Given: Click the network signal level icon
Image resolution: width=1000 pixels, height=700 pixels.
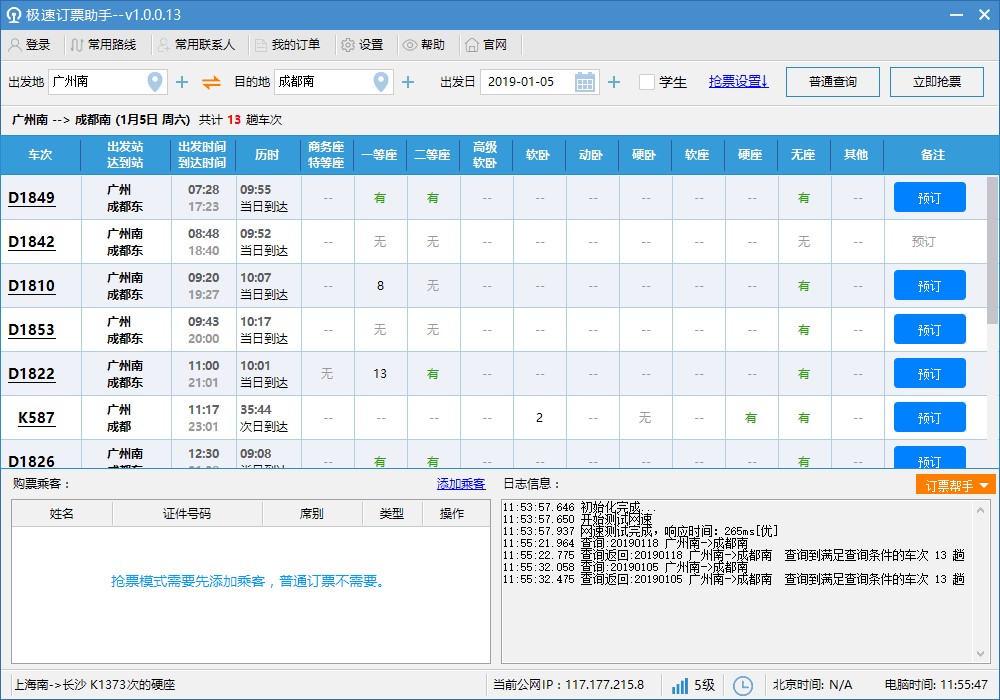Looking at the screenshot, I should 680,685.
